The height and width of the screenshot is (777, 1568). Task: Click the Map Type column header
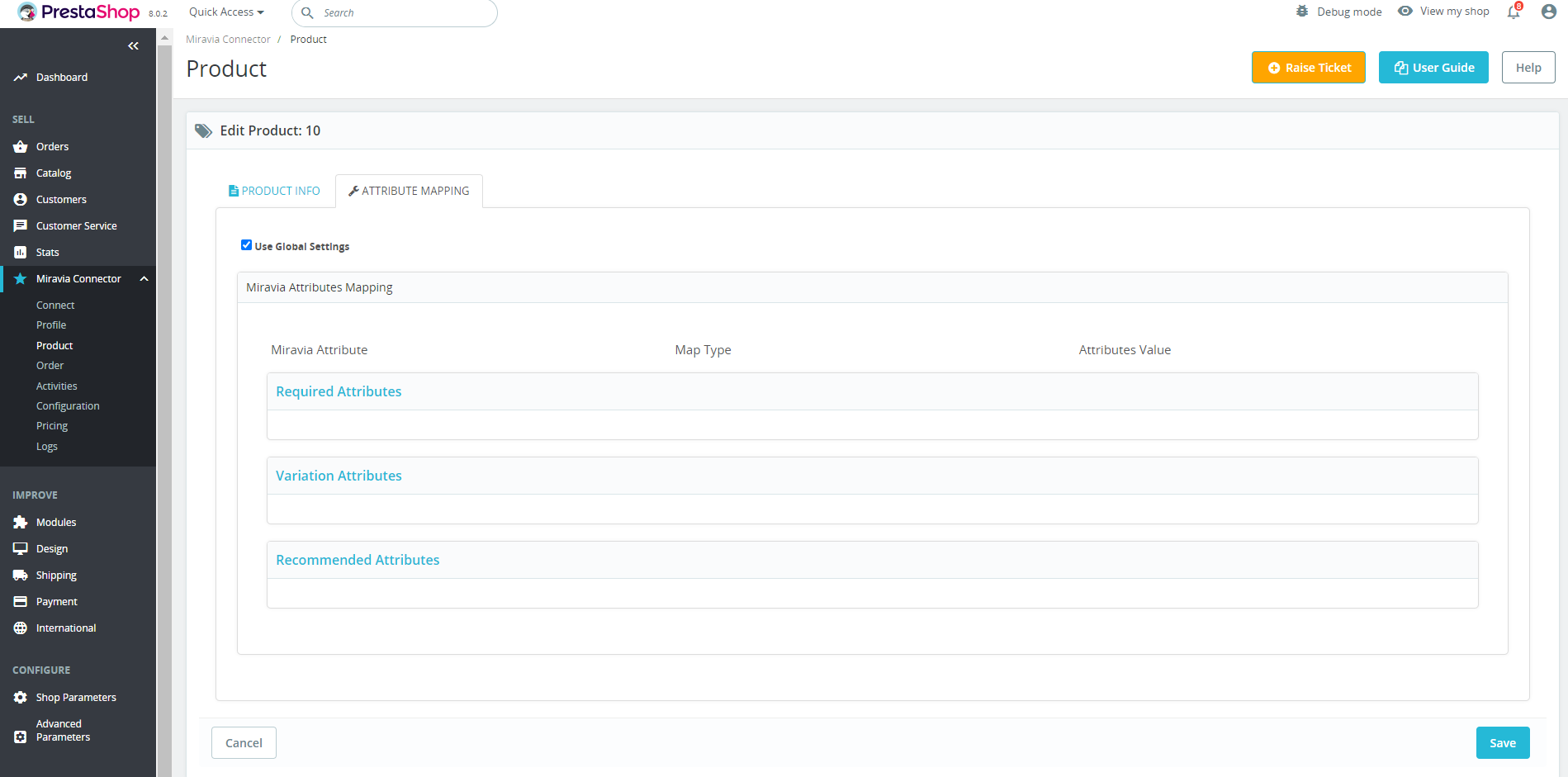click(703, 350)
